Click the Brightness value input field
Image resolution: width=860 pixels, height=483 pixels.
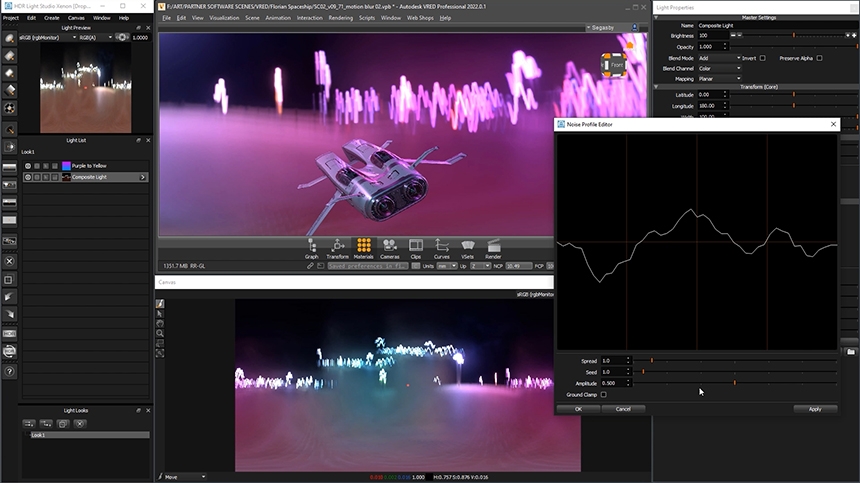[712, 36]
